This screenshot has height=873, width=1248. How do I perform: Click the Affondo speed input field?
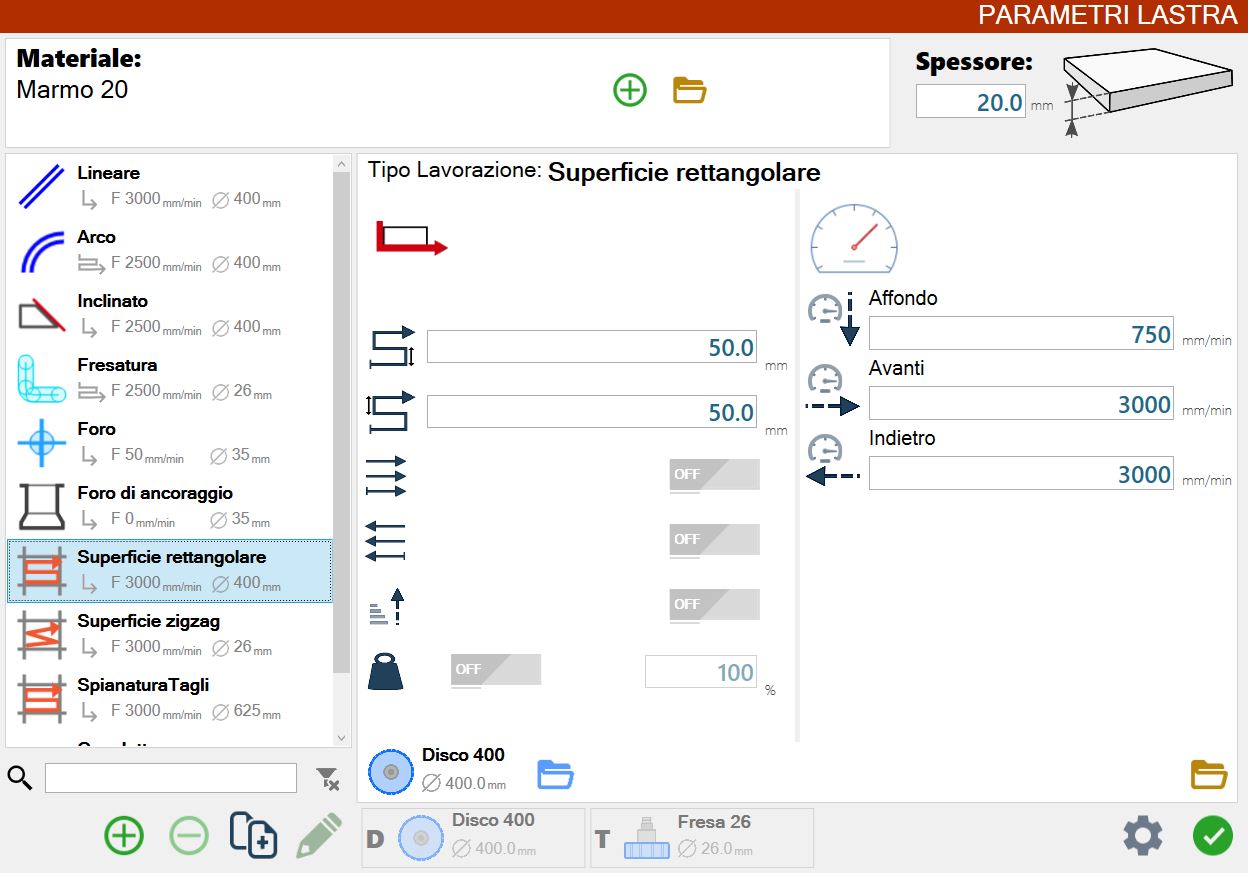click(x=1021, y=334)
